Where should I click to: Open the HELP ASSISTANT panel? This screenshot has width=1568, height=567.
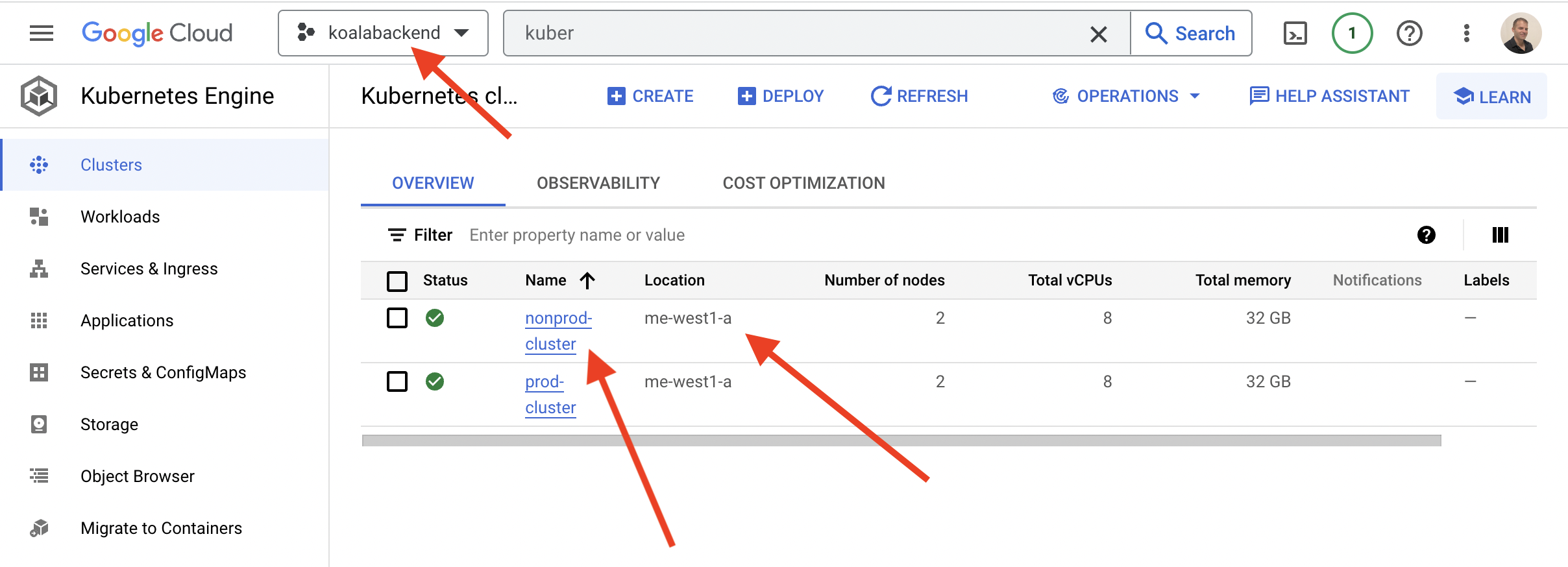point(1329,96)
